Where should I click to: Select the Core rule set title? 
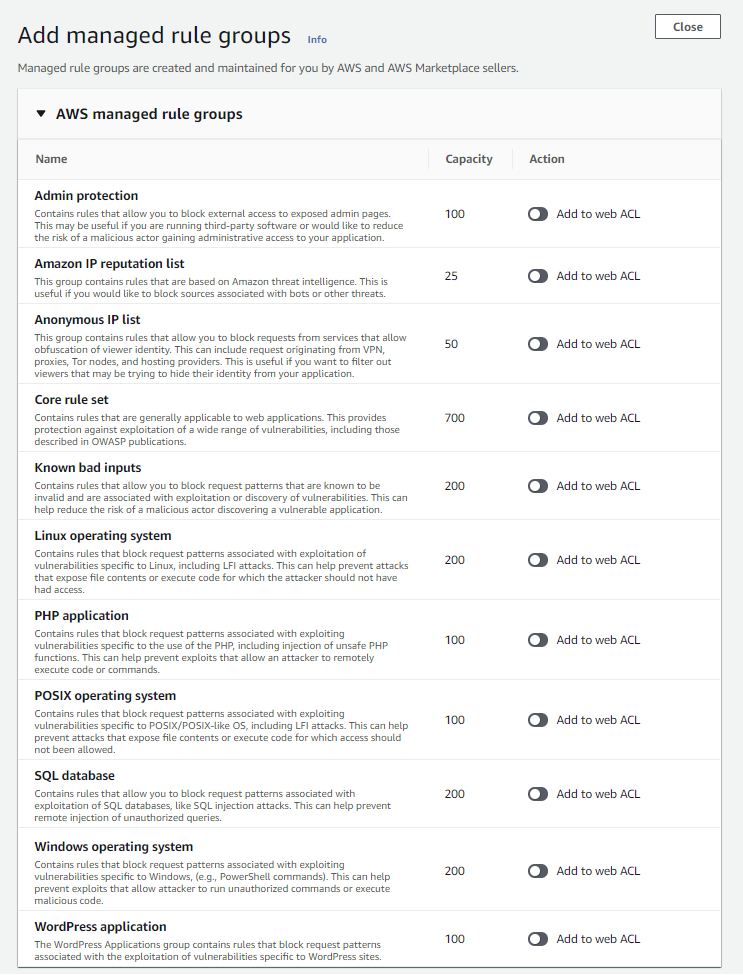pos(71,400)
